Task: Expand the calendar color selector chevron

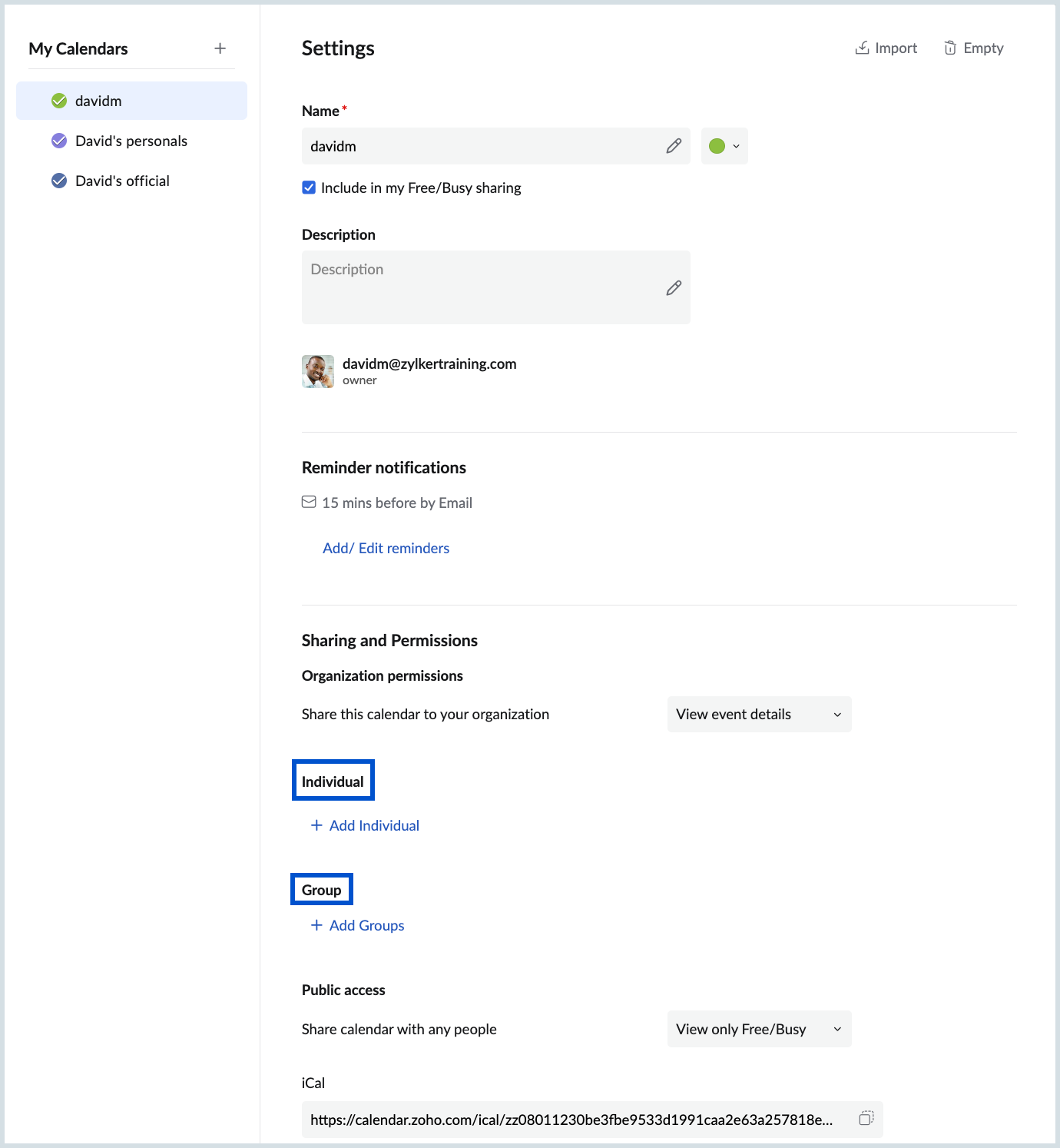Action: (735, 145)
